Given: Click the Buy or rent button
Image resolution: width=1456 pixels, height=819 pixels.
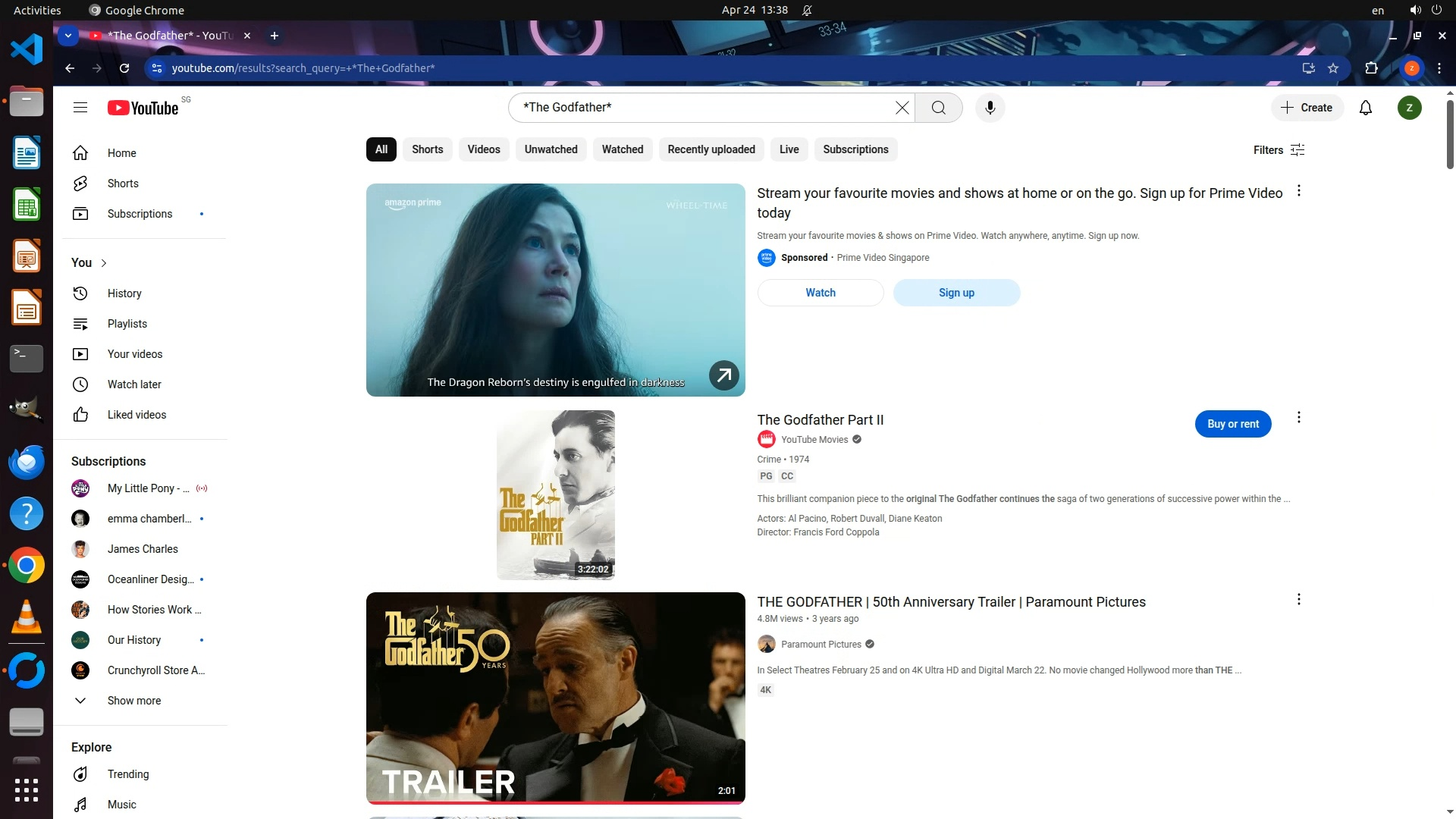Looking at the screenshot, I should coord(1232,424).
